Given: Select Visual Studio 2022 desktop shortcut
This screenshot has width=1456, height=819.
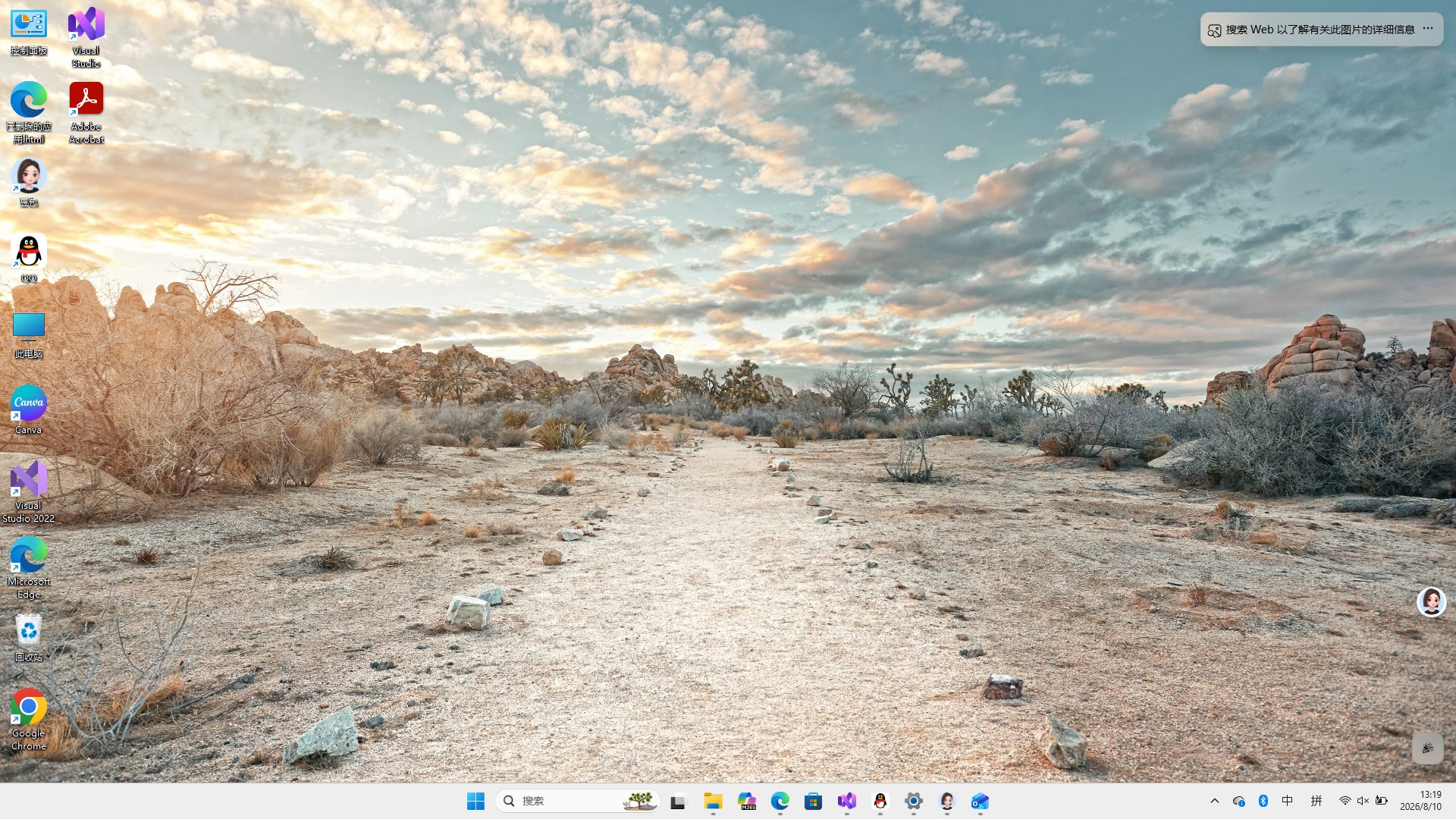Looking at the screenshot, I should (29, 491).
